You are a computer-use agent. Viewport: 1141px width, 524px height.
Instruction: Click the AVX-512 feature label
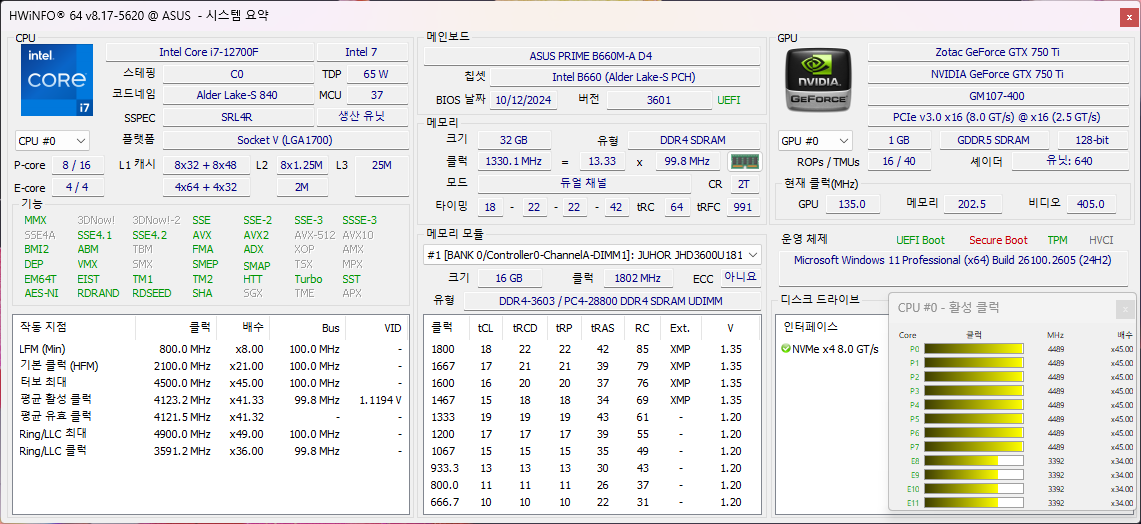[314, 235]
